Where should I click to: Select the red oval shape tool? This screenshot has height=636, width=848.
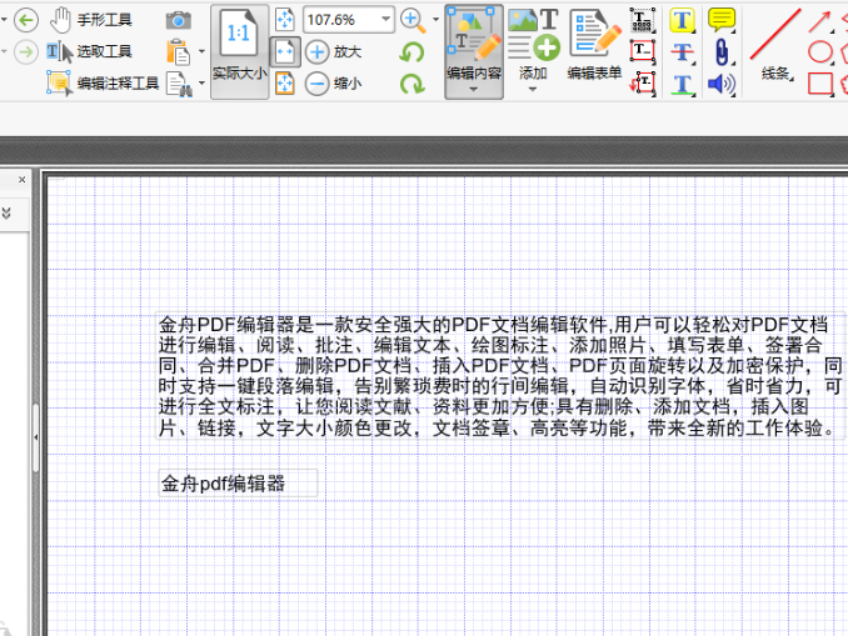click(820, 52)
